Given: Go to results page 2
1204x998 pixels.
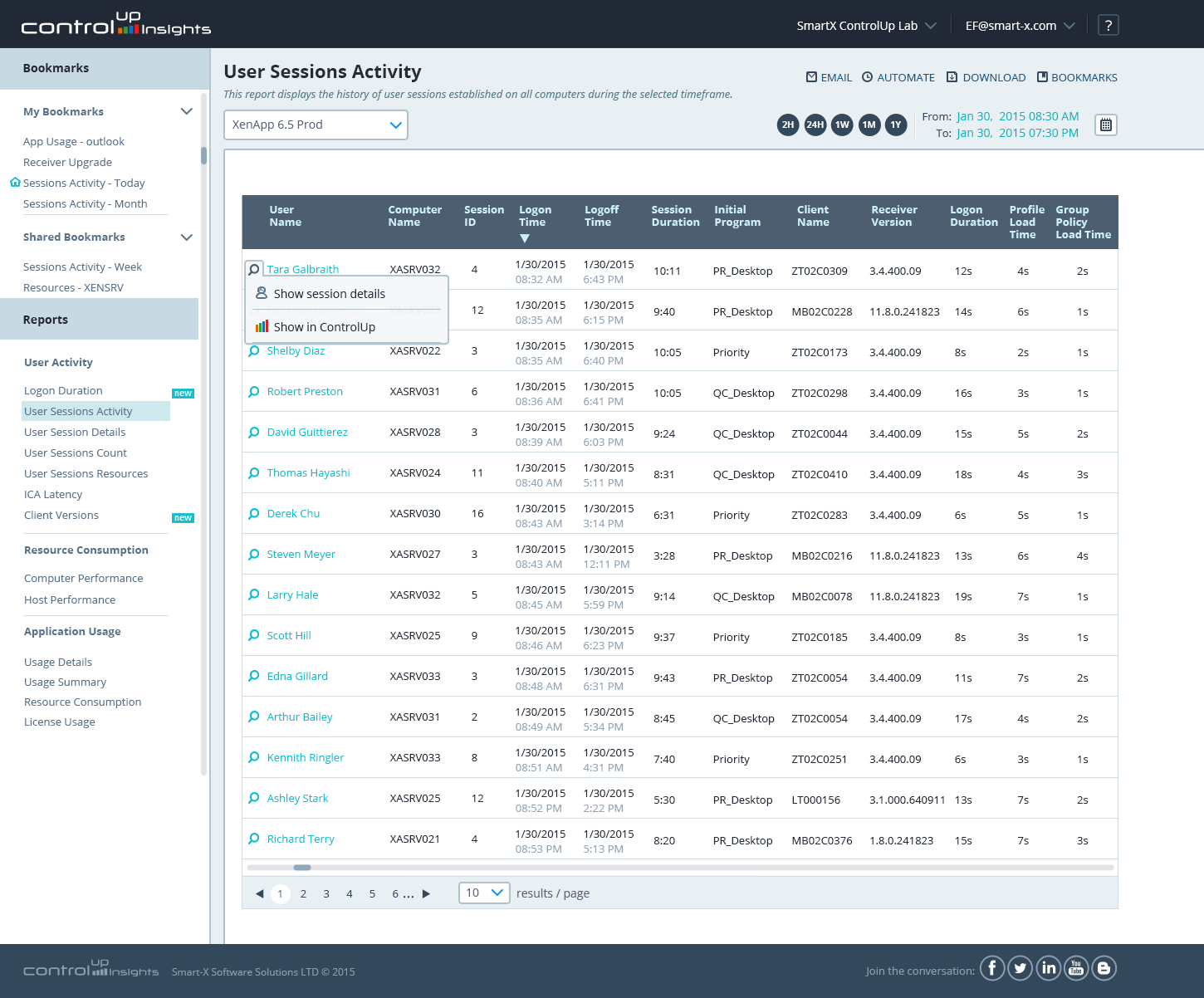Looking at the screenshot, I should pos(303,893).
